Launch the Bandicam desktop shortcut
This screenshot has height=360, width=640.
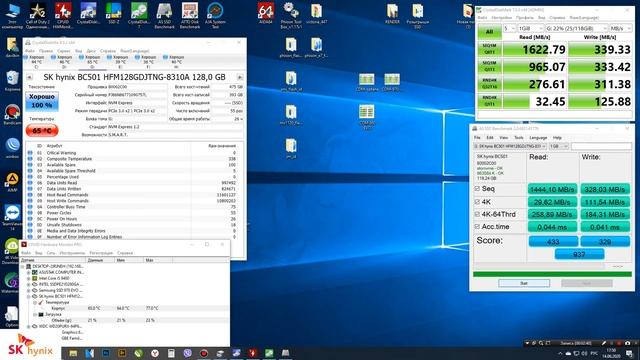12,115
